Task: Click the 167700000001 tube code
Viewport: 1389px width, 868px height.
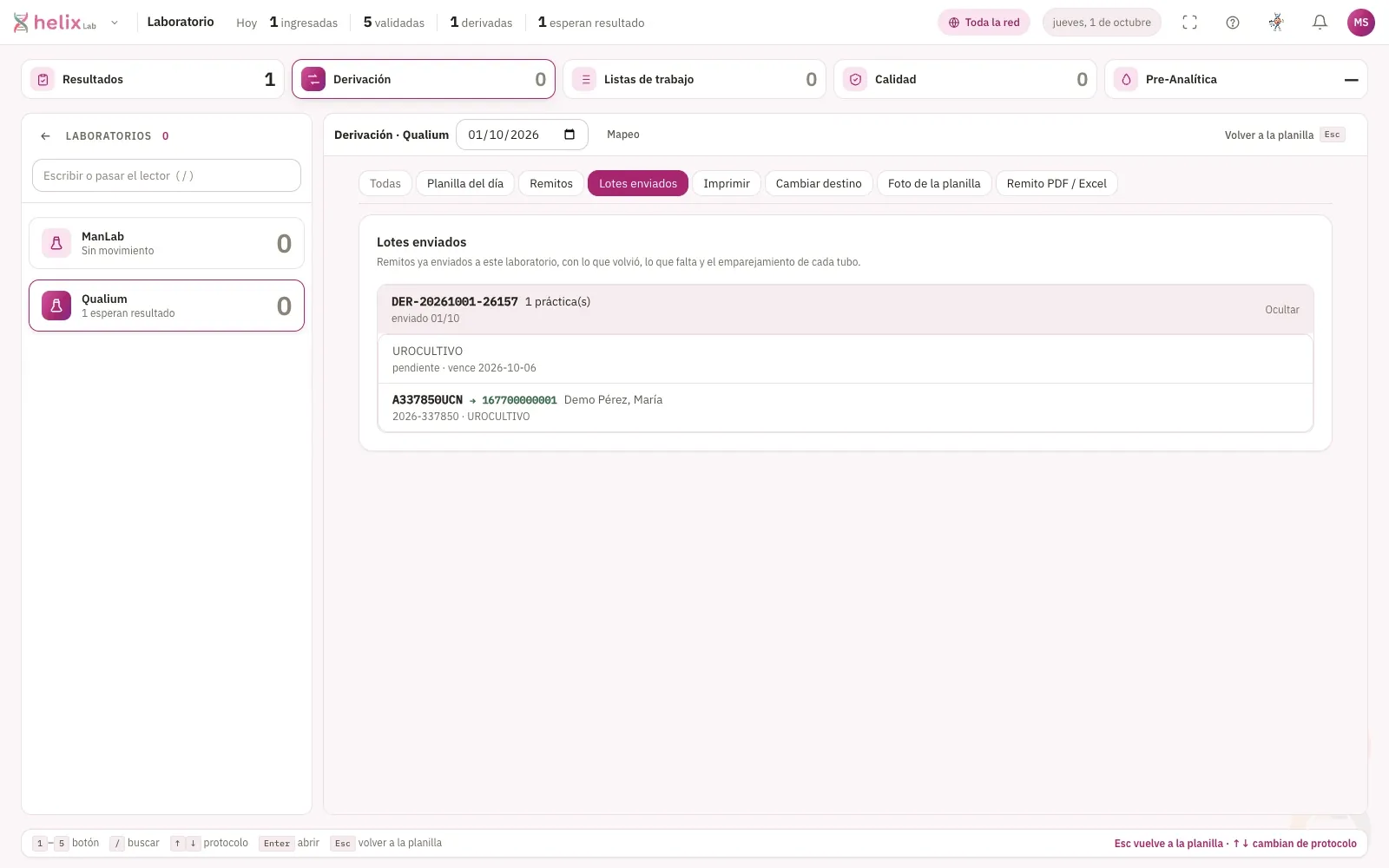Action: tap(519, 400)
